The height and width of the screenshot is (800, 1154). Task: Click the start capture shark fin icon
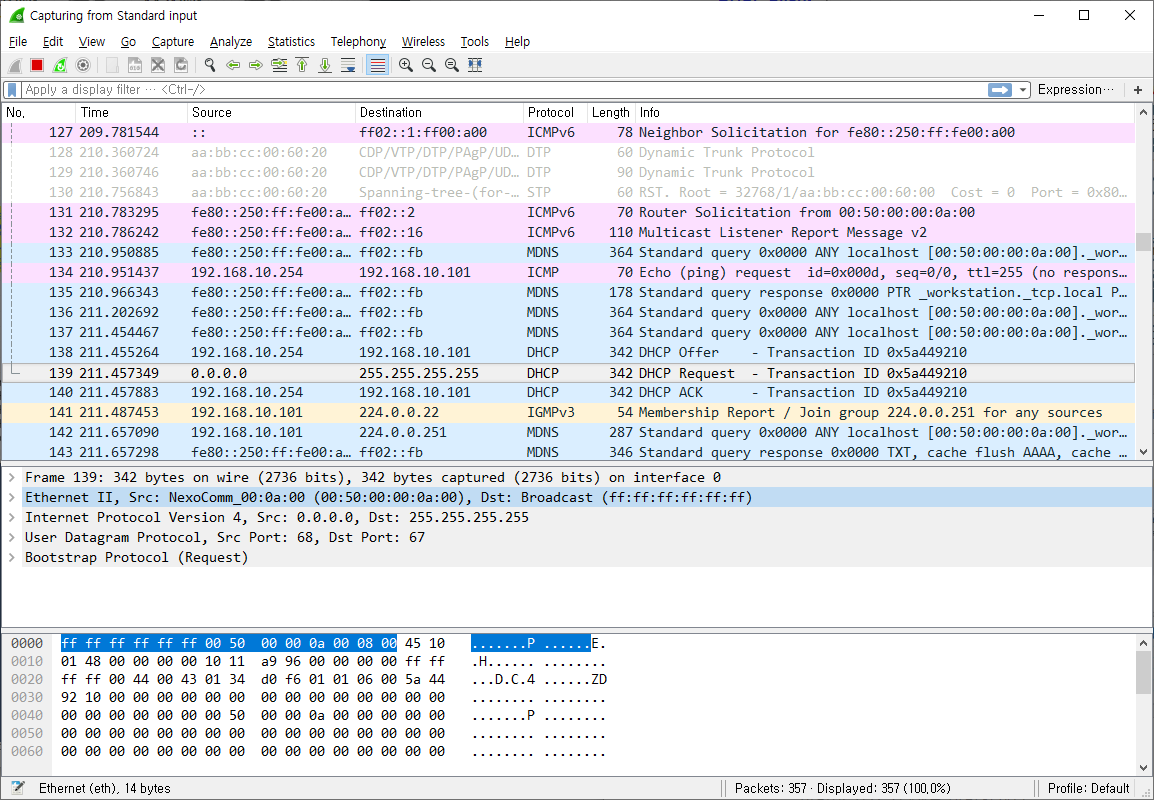(15, 66)
